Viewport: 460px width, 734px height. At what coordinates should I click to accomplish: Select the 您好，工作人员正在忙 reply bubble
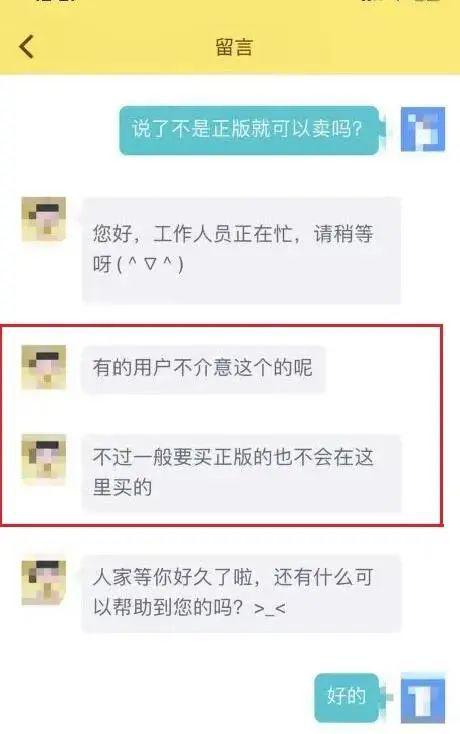[x=241, y=250]
